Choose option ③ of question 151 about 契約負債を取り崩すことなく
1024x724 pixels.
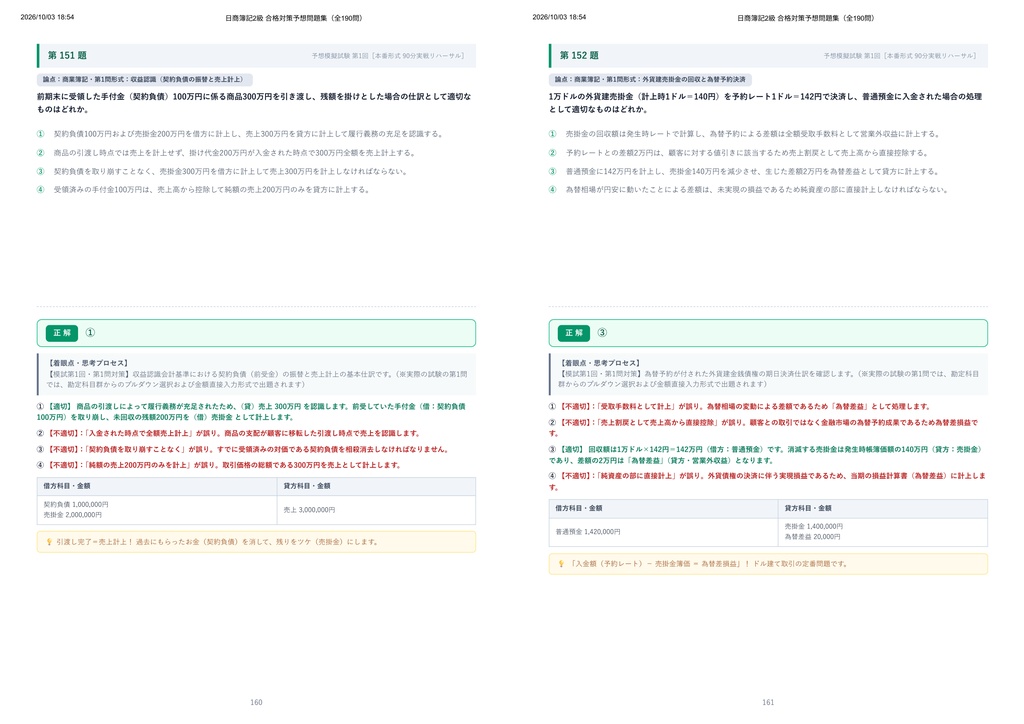click(223, 172)
